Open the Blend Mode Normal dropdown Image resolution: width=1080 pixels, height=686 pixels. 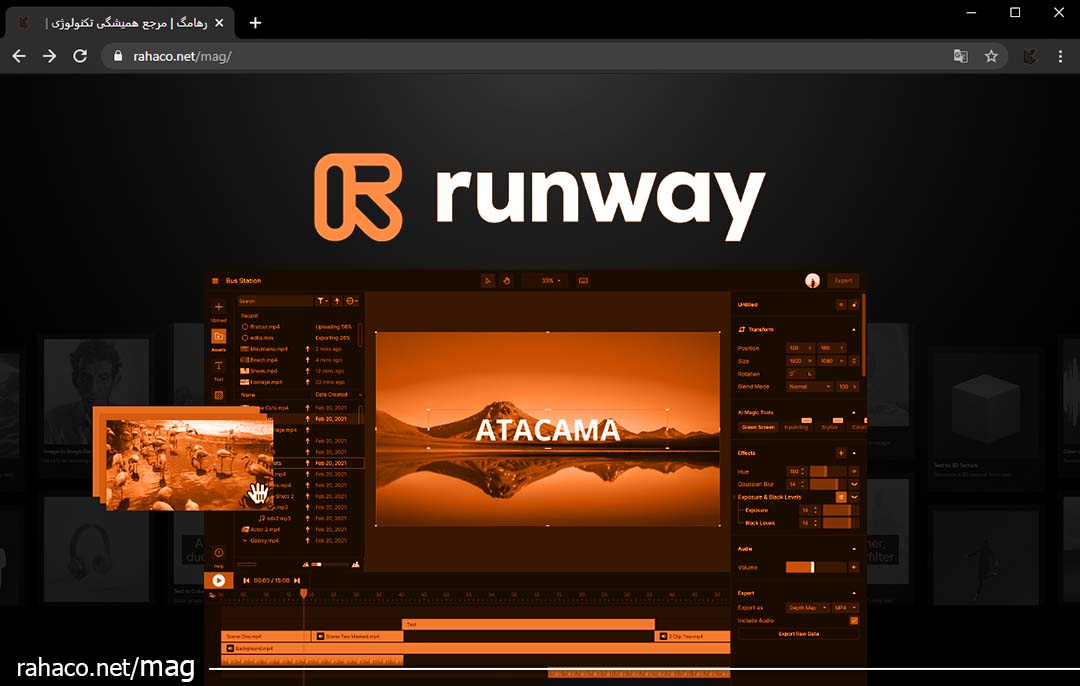(x=809, y=386)
